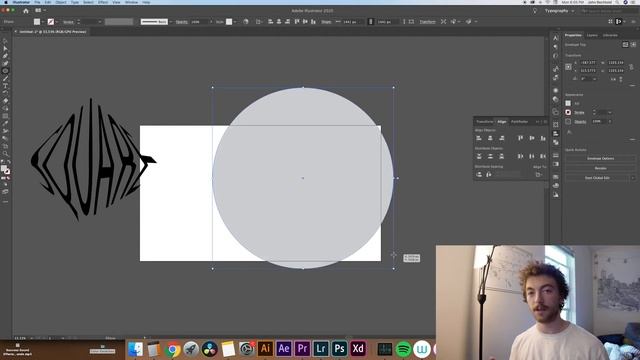Screen dimensions: 640x360
Task: Open the File menu
Action: pyautogui.click(x=37, y=2)
